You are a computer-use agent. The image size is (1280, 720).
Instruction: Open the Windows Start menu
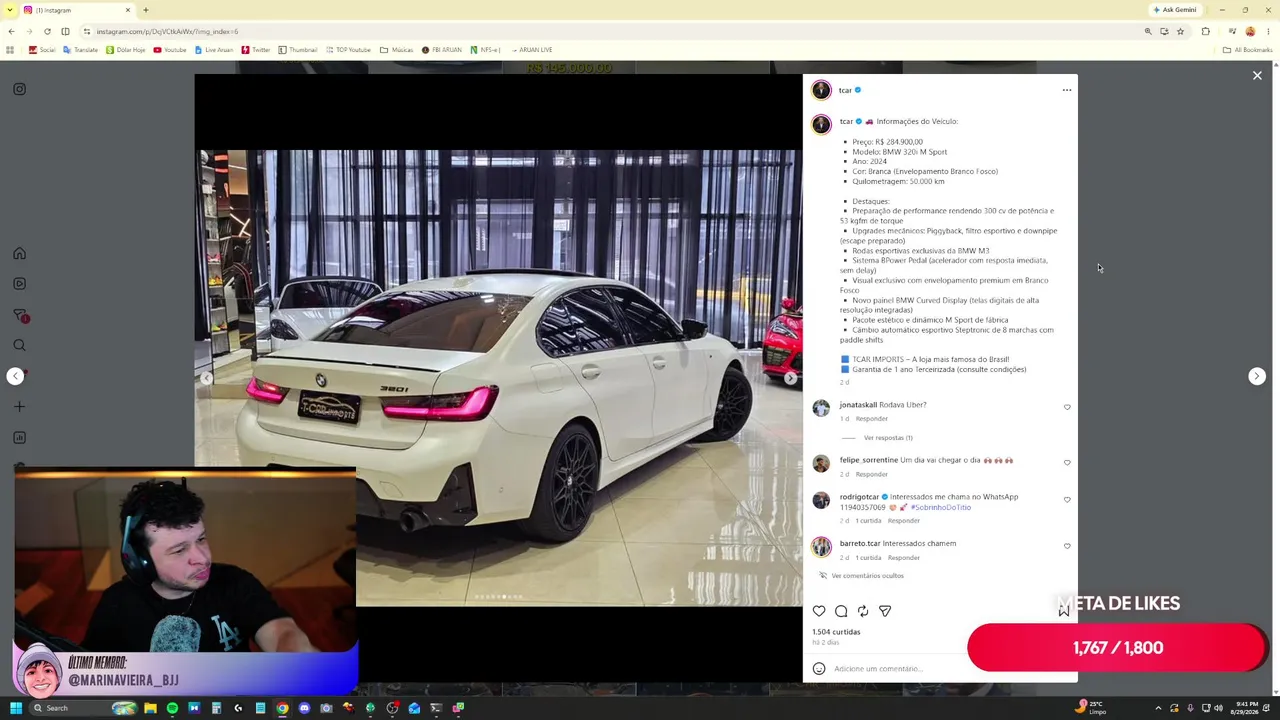click(x=15, y=708)
